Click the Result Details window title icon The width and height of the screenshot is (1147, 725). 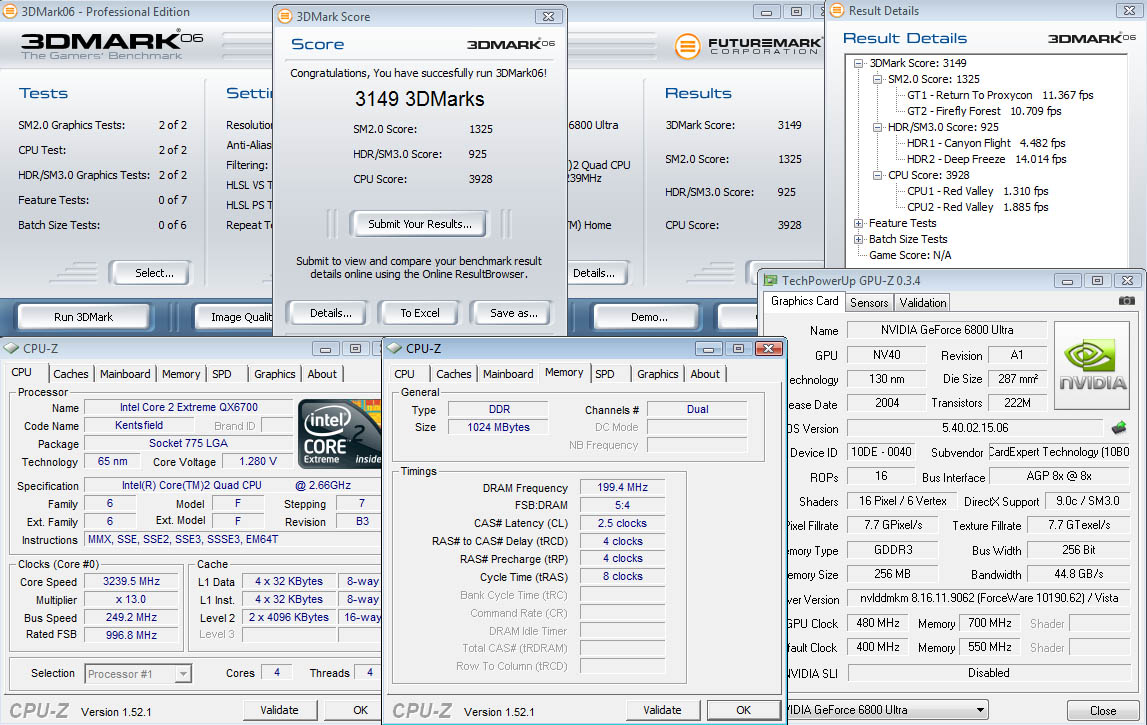[837, 10]
